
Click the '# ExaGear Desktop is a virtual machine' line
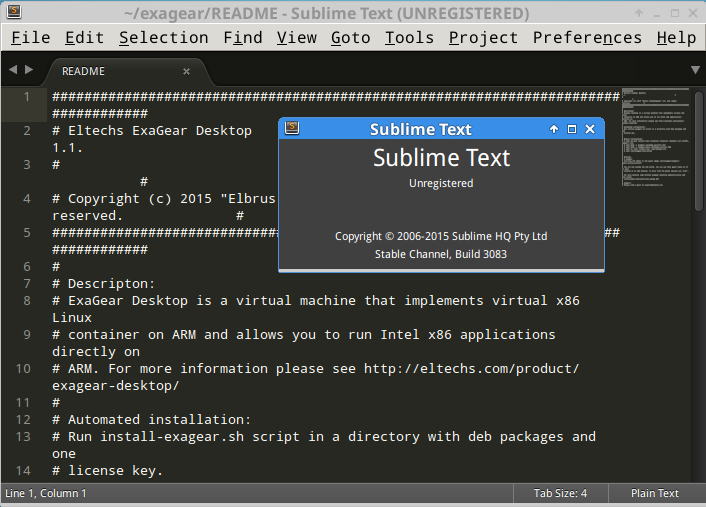[x=316, y=301]
